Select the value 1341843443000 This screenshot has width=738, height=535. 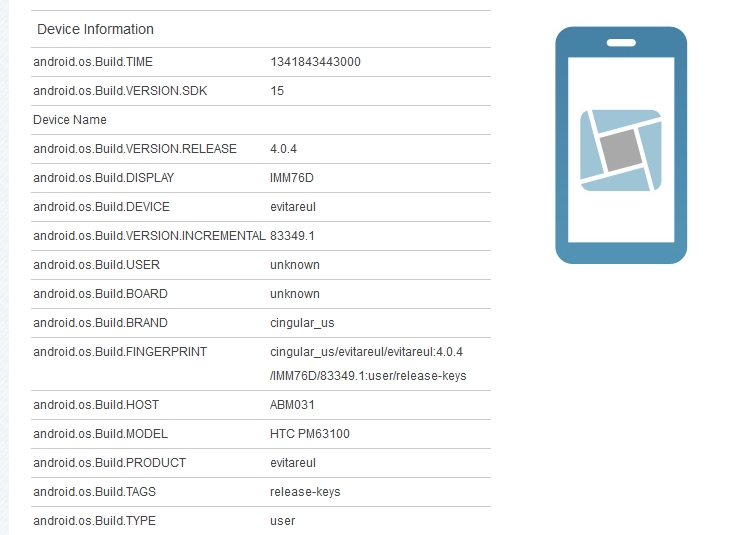(315, 62)
